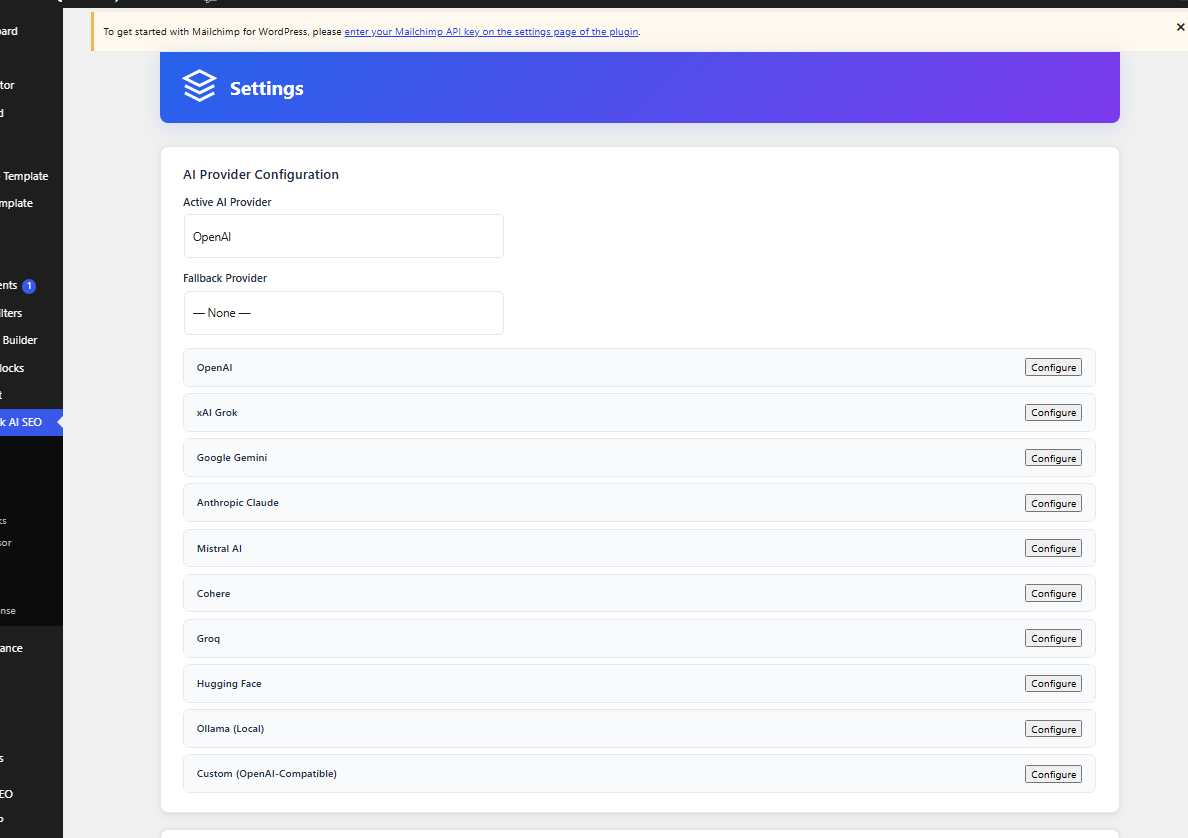Screen dimensions: 1188x838
Task: Open the Active AI Provider dropdown
Action: tap(343, 236)
